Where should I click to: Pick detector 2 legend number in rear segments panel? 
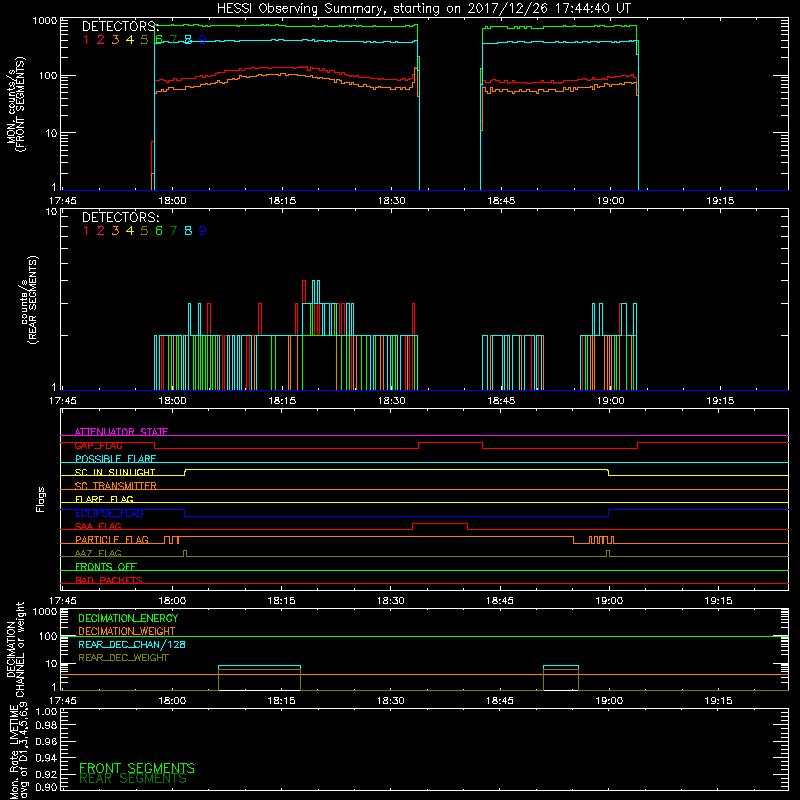point(101,231)
